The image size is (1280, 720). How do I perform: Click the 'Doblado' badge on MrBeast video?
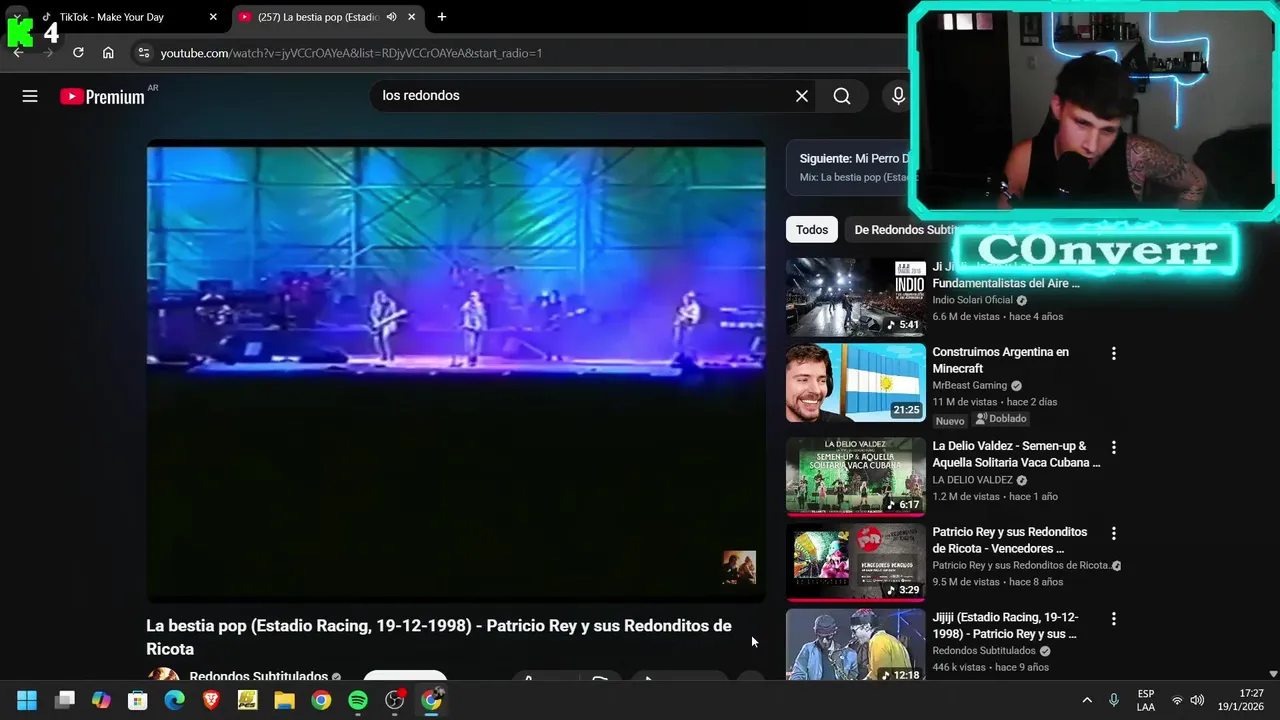[x=1001, y=419]
